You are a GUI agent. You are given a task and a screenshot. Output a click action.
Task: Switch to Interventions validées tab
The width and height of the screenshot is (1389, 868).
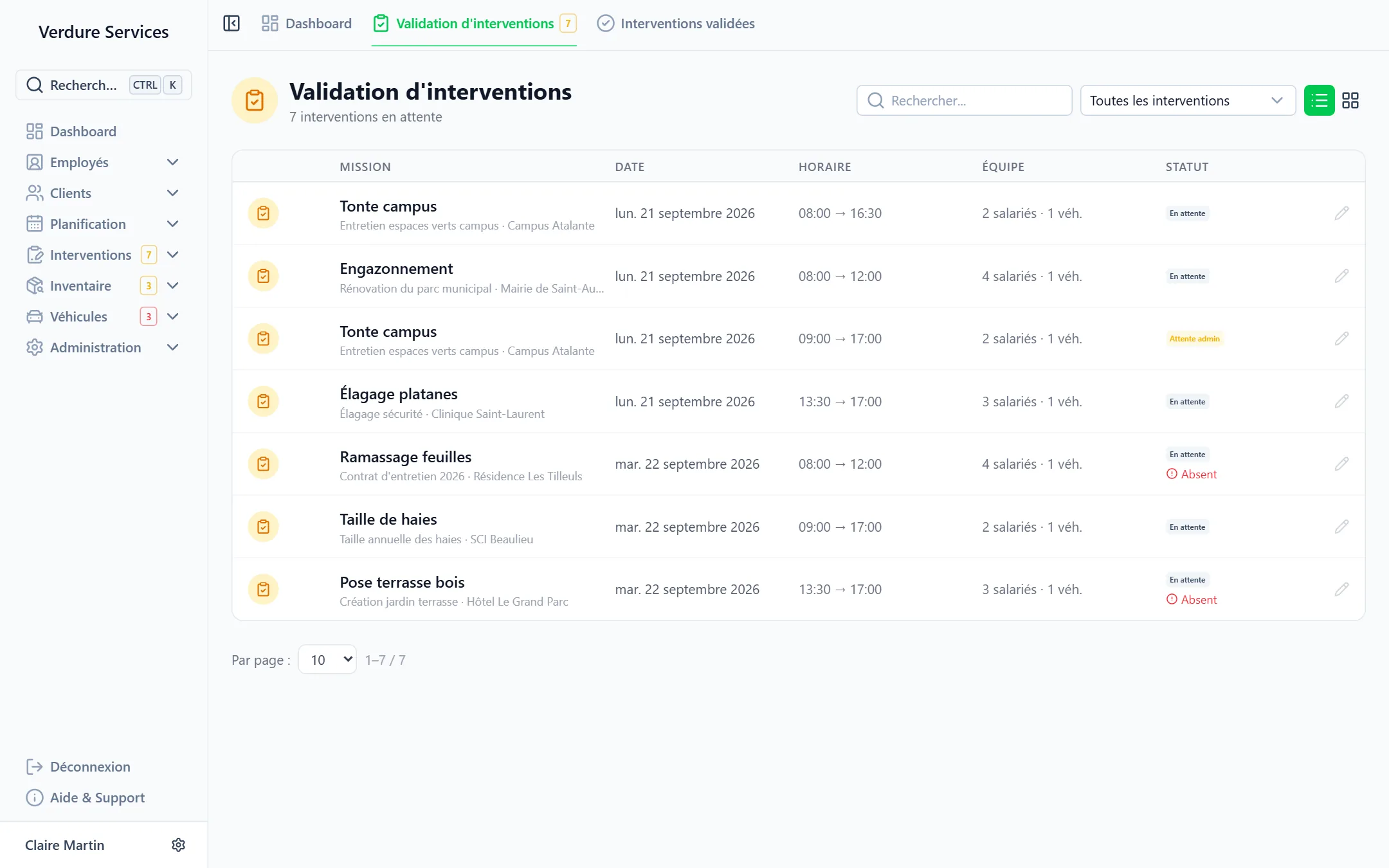tap(676, 24)
